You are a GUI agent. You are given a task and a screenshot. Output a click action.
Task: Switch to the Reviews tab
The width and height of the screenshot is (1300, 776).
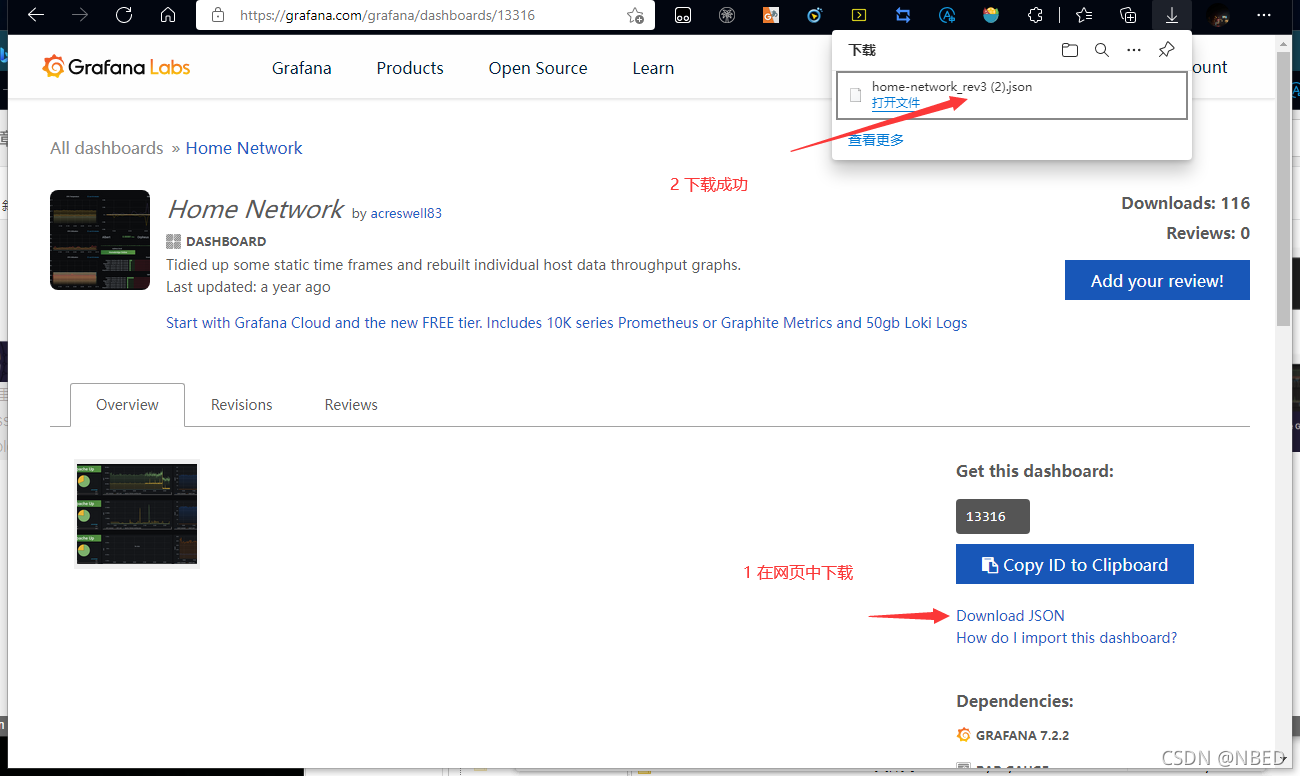point(351,405)
